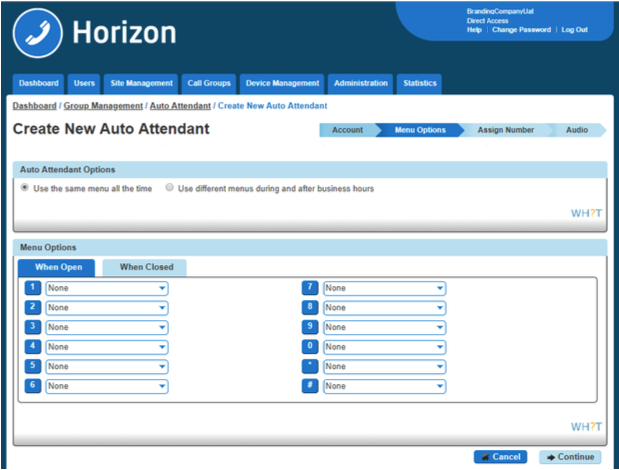The width and height of the screenshot is (619, 470).
Task: Click the key 0 badge icon
Action: point(310,346)
